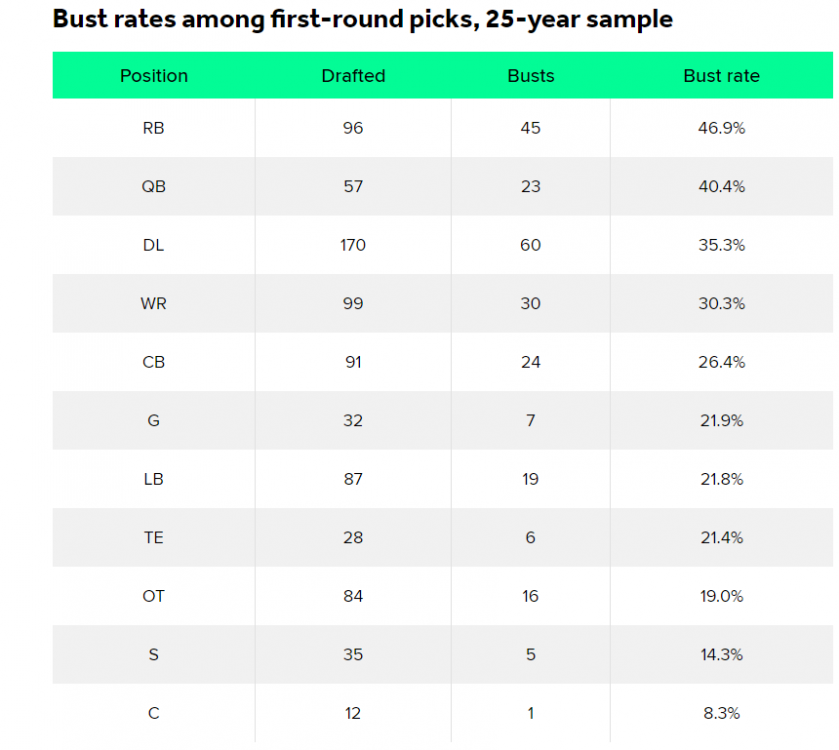Click the QB busts value 23
Viewport: 839px width, 750px height.
tap(530, 186)
